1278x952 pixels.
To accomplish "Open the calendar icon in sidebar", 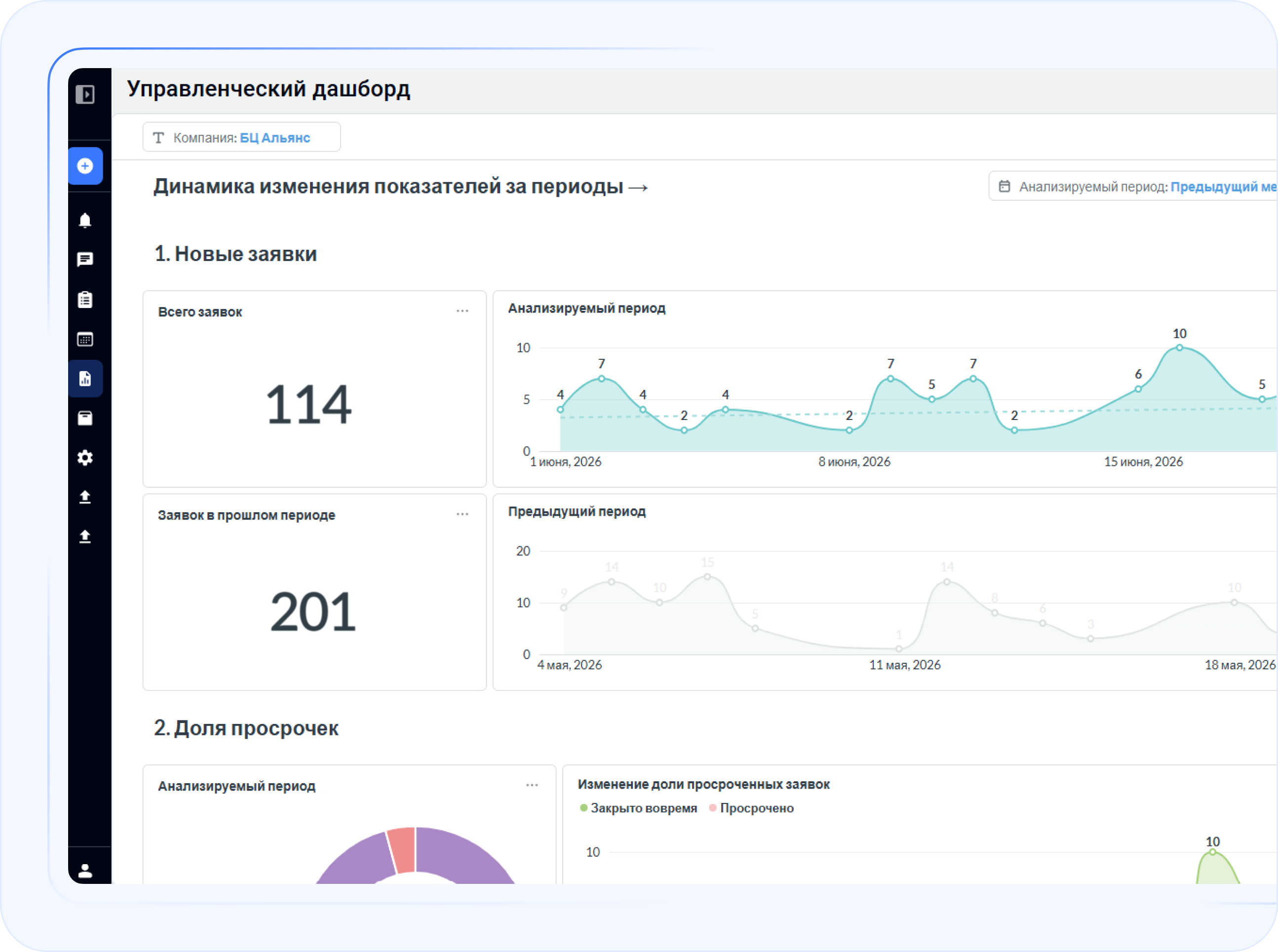I will point(85,340).
